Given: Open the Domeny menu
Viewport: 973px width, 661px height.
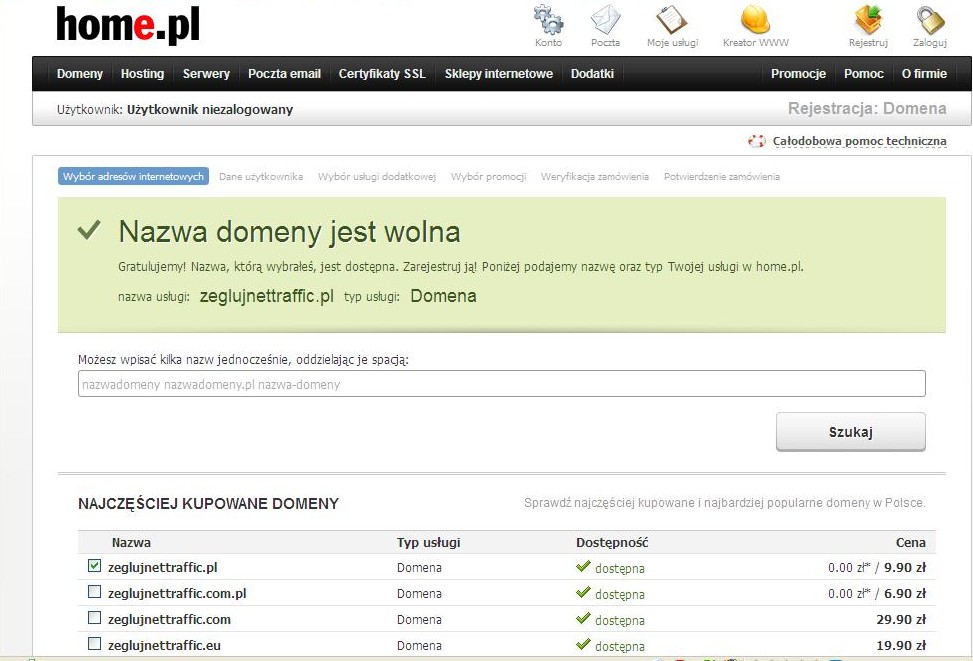Looking at the screenshot, I should coord(79,73).
